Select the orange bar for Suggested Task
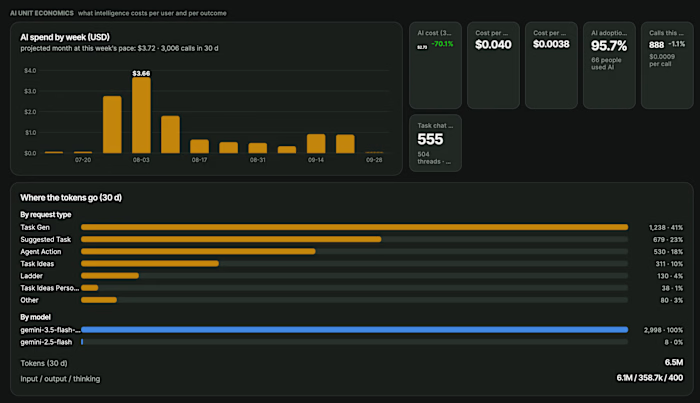The width and height of the screenshot is (700, 403). pos(231,239)
